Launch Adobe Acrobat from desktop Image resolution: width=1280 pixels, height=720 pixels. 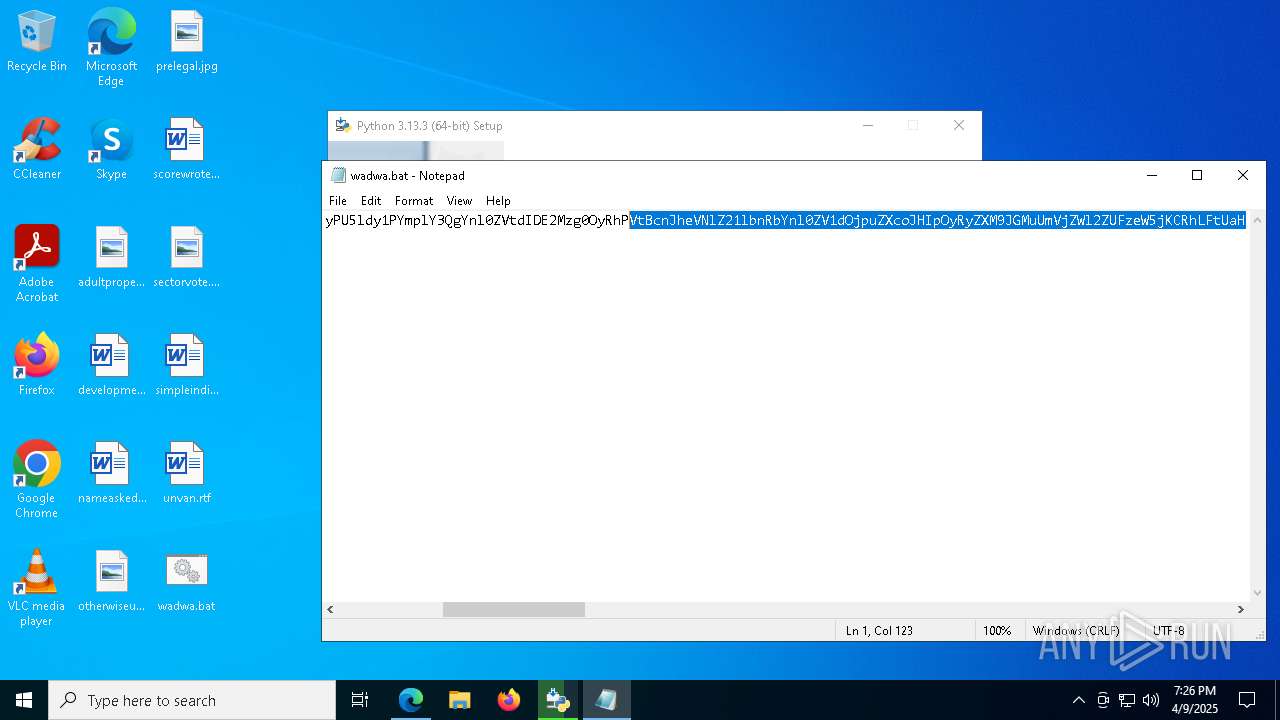click(x=37, y=265)
